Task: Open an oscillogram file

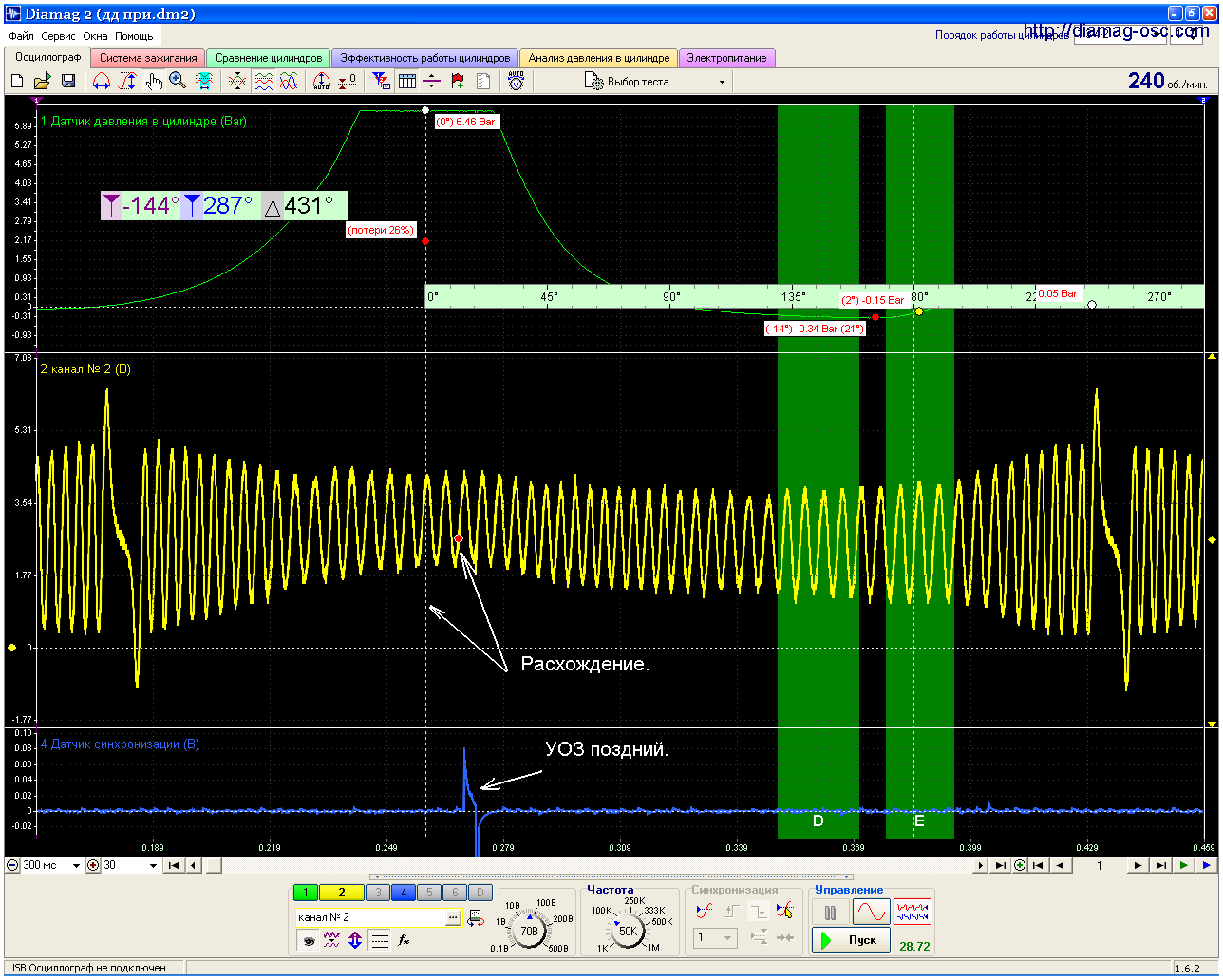Action: pyautogui.click(x=43, y=82)
